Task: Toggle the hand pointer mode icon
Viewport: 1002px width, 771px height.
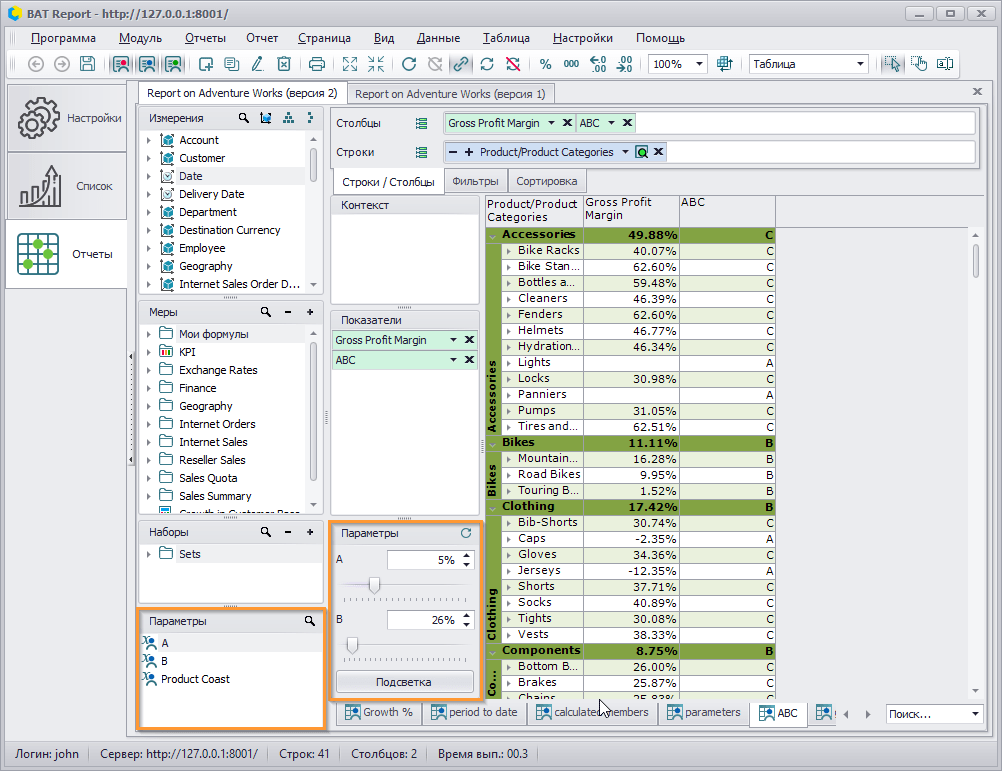Action: coord(919,64)
